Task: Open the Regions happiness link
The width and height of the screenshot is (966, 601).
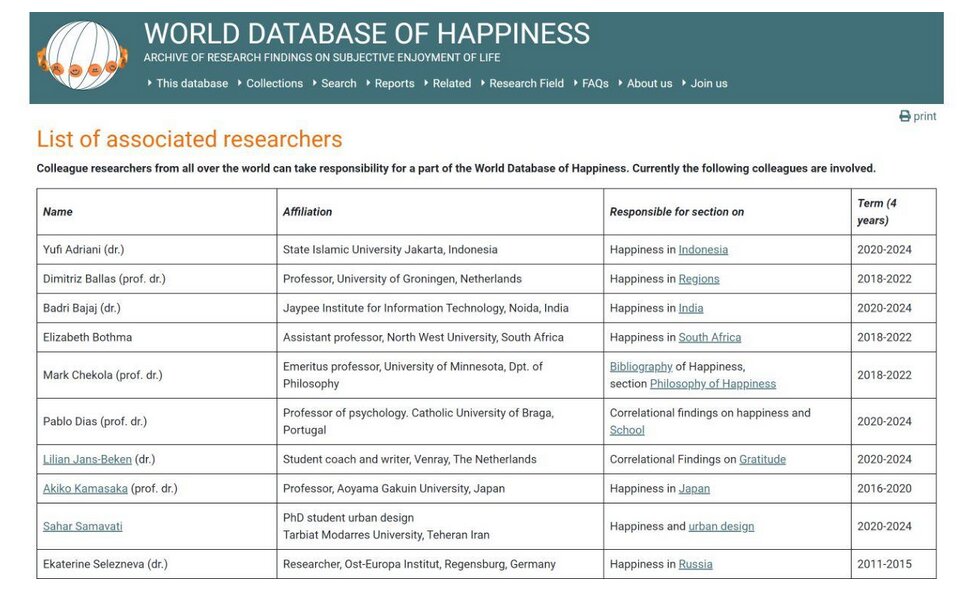Action: [699, 278]
